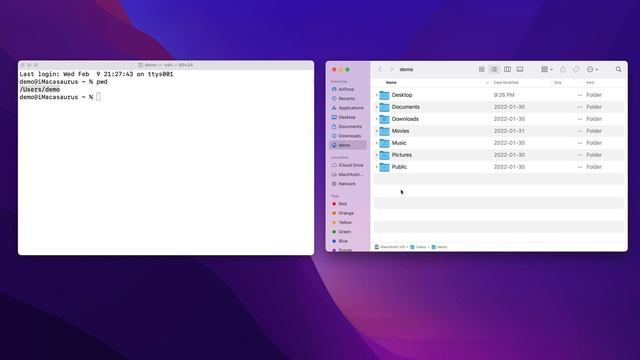Click the Terminal window title bar

click(166, 65)
